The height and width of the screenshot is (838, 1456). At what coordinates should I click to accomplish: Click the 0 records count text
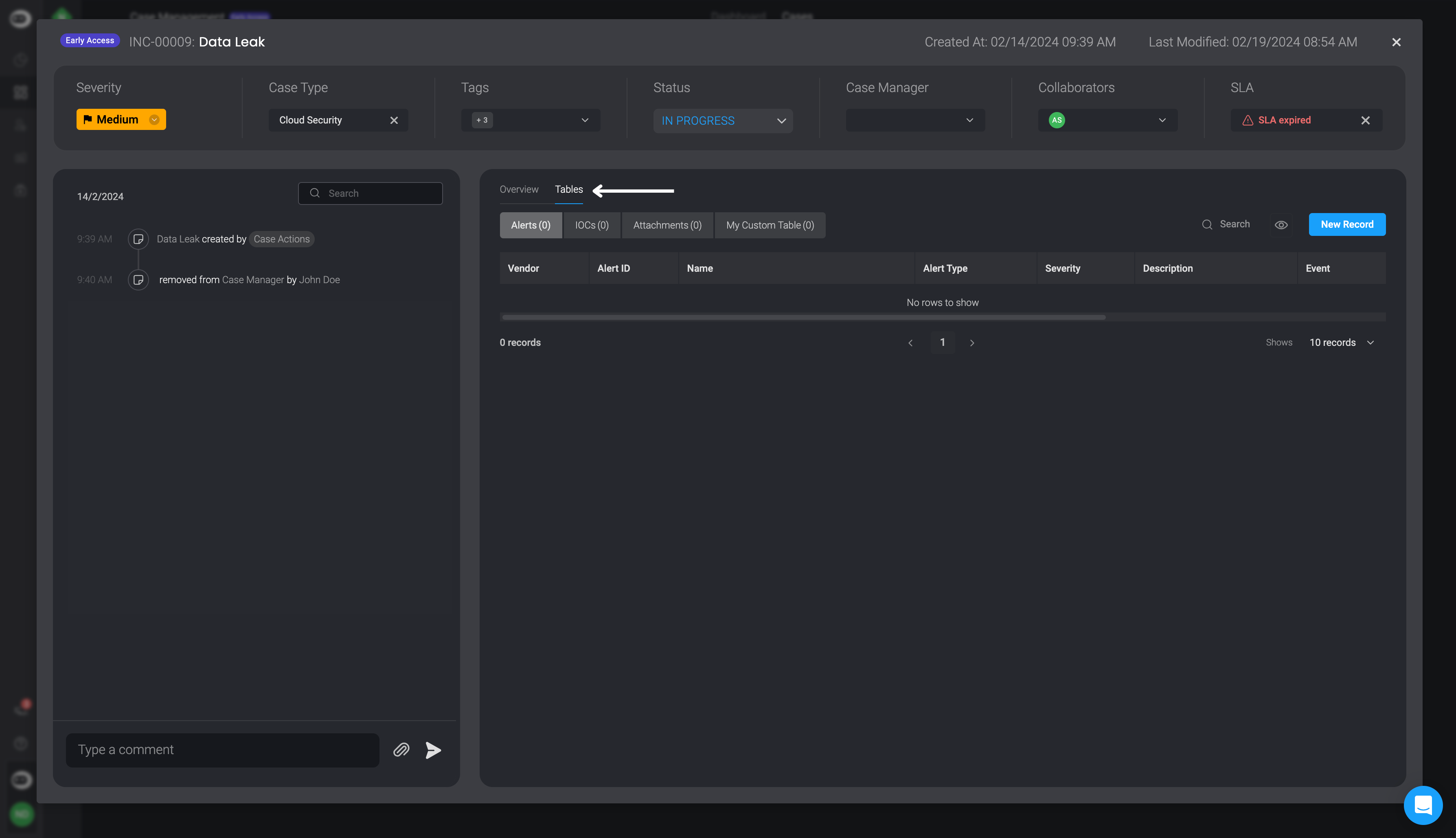[520, 343]
